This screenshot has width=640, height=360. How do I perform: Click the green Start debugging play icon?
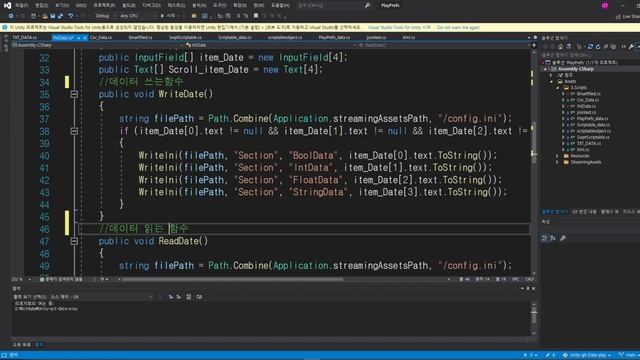tap(162, 16)
